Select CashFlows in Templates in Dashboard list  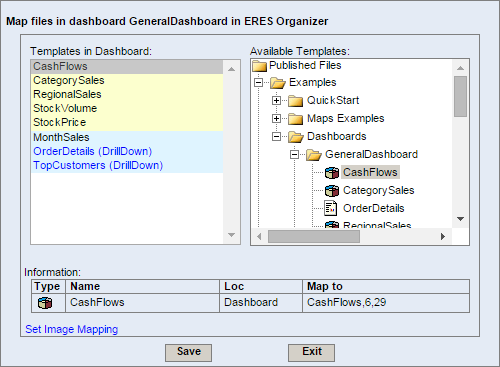[x=127, y=67]
